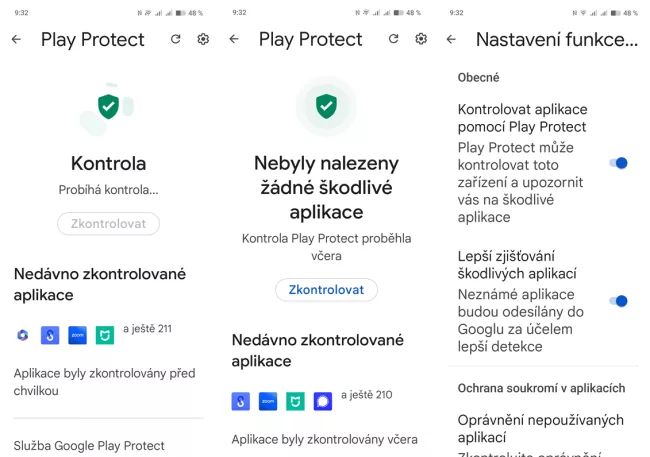
Task: Tap back arrow on left Play Protect screen
Action: (16, 39)
